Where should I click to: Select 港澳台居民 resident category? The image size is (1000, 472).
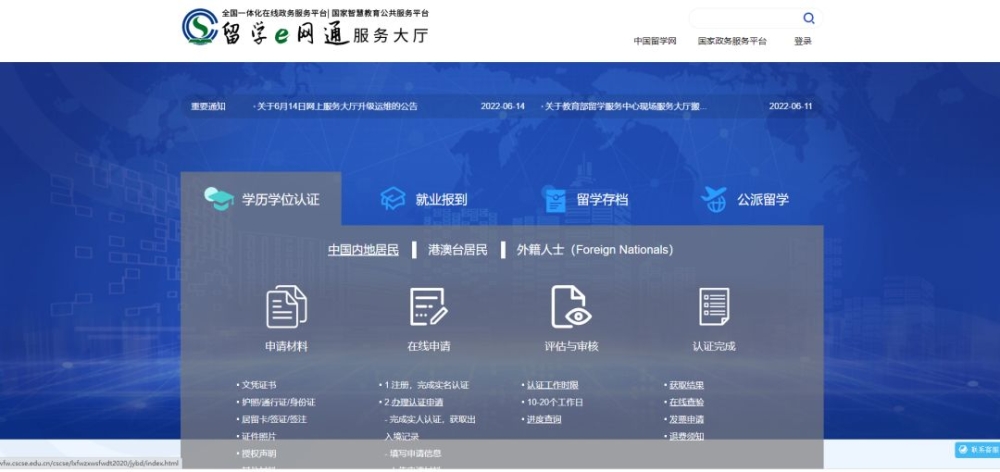click(x=458, y=250)
